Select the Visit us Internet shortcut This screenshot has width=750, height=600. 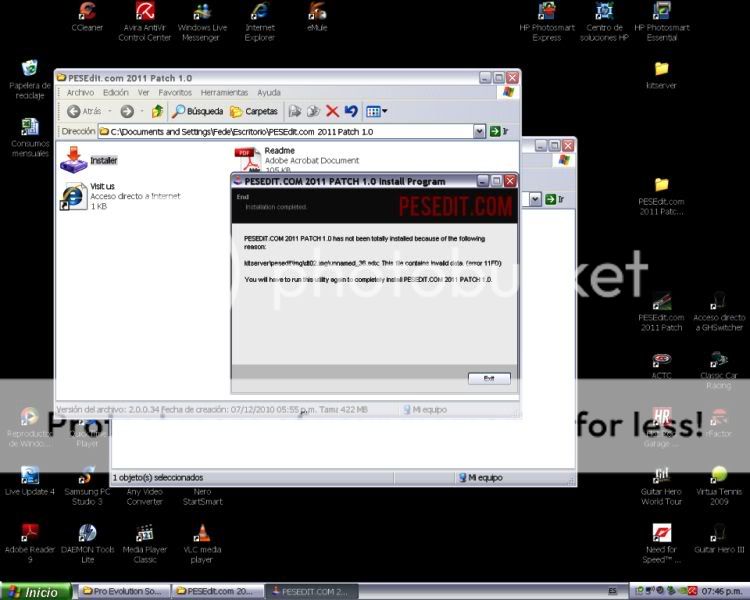tap(120, 196)
